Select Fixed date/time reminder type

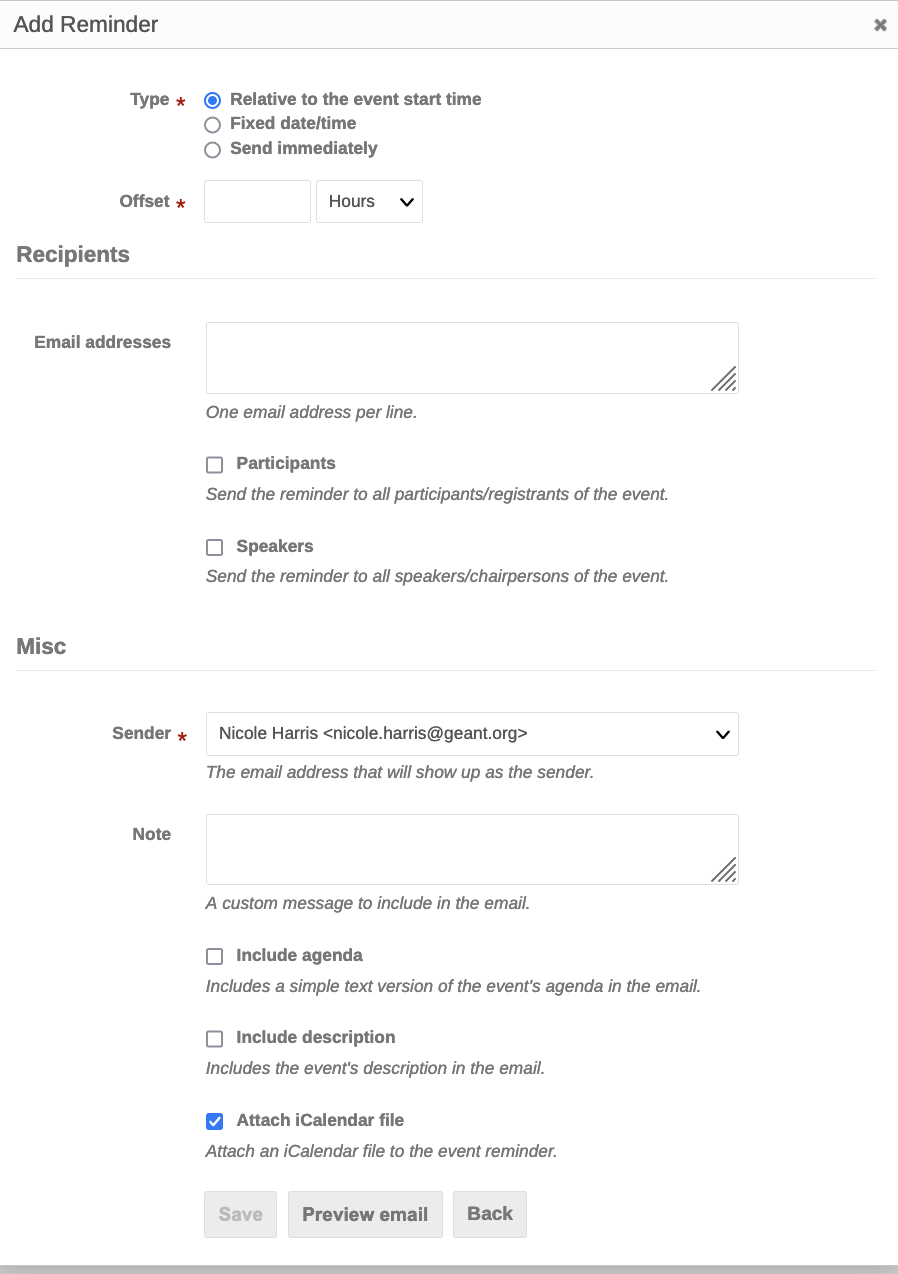click(x=212, y=125)
